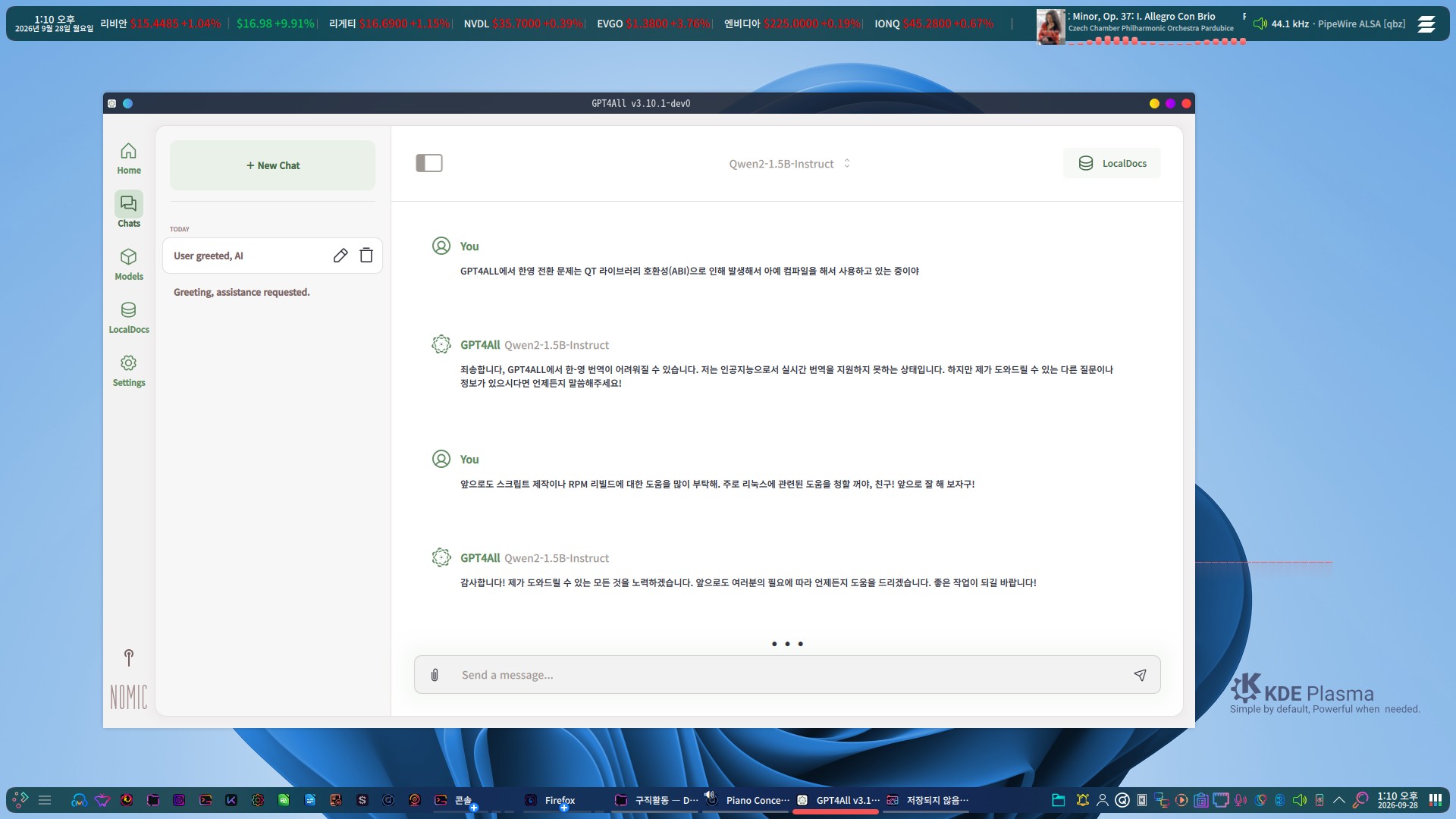Open the Settings page in the sidebar

[128, 371]
